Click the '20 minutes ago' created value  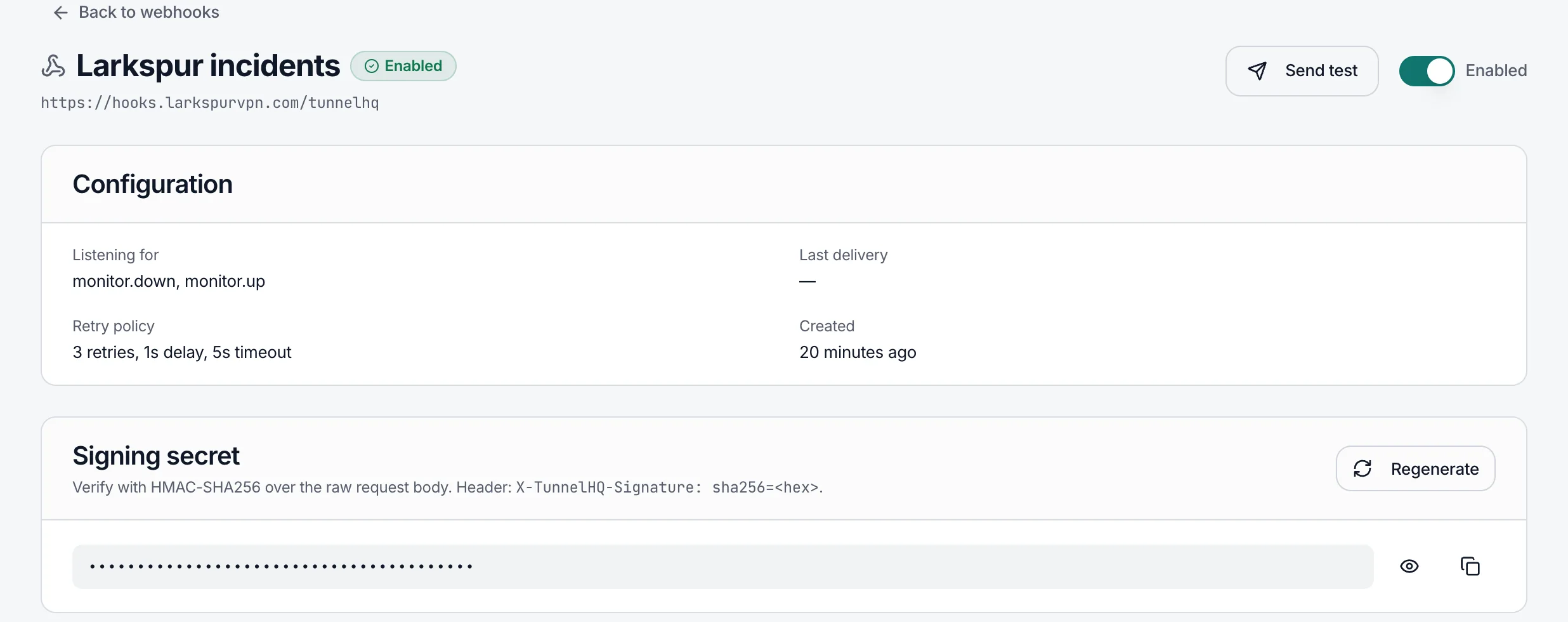pyautogui.click(x=858, y=352)
